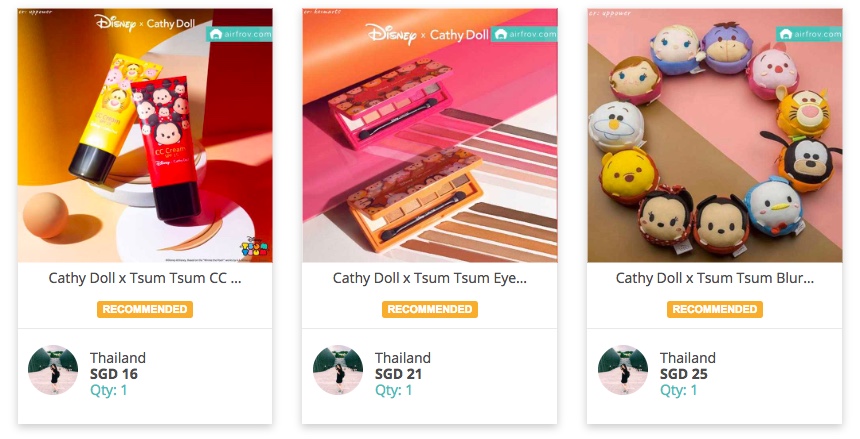Open the CC Cream product image
This screenshot has height=439, width=860.
[x=145, y=135]
